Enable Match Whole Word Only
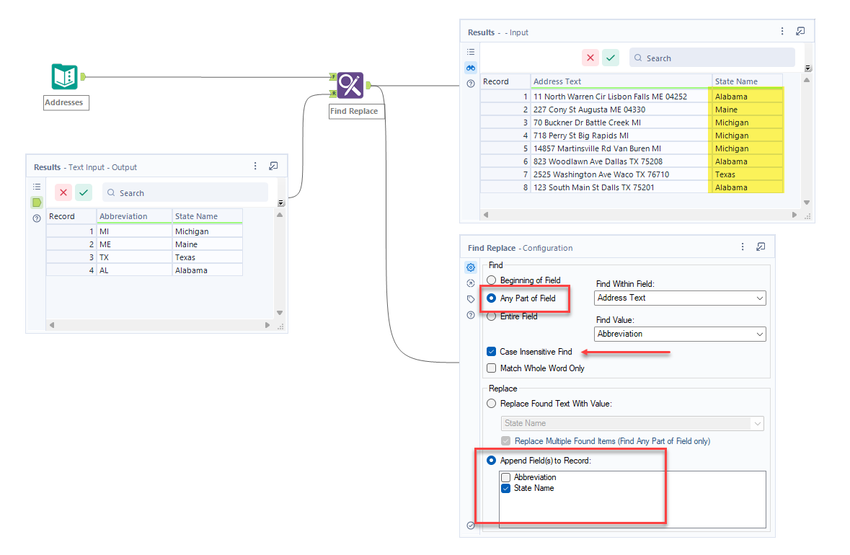Screen dimensions: 850x555 click(x=491, y=368)
